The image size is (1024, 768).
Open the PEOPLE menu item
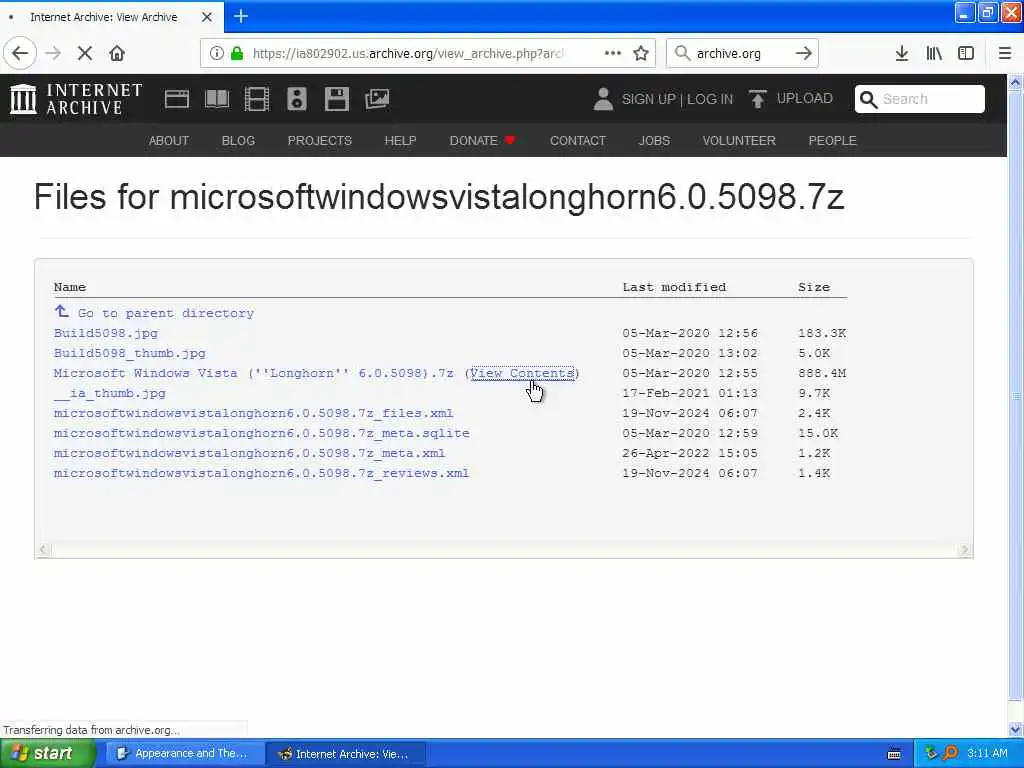point(833,140)
